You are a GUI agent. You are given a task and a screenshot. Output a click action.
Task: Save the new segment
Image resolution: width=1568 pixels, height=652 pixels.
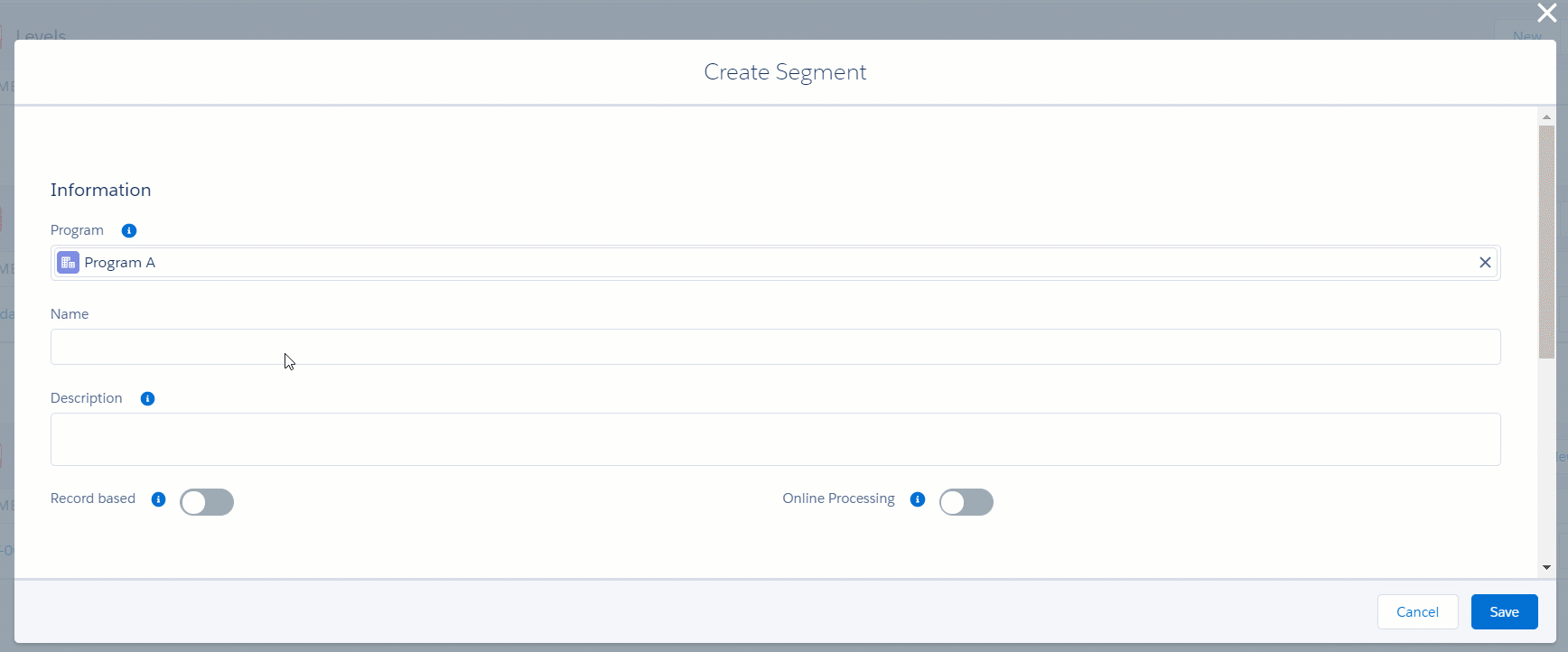point(1504,611)
